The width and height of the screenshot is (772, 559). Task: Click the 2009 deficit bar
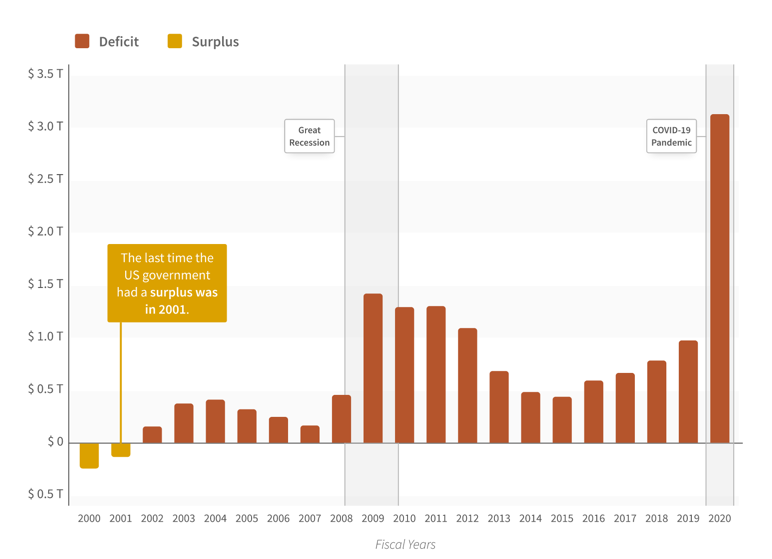coord(373,368)
